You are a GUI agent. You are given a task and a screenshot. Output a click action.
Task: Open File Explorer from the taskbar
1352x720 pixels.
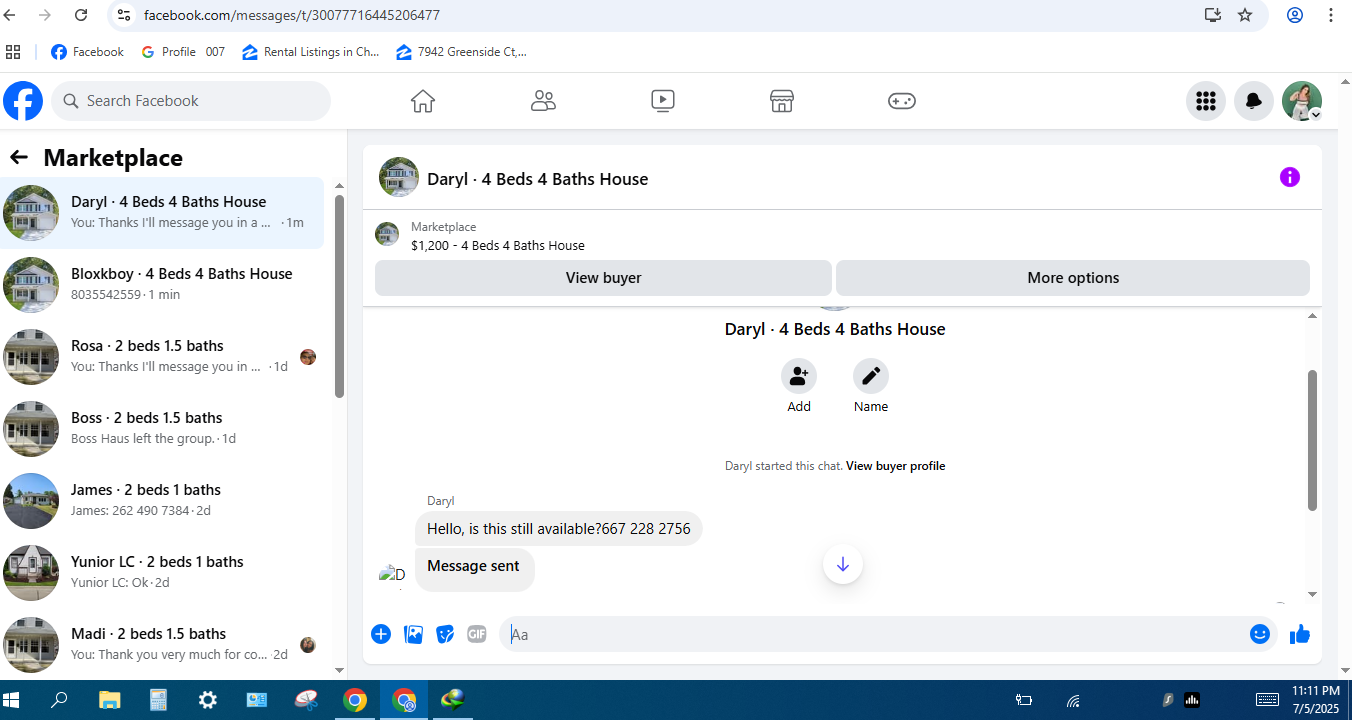[x=109, y=700]
